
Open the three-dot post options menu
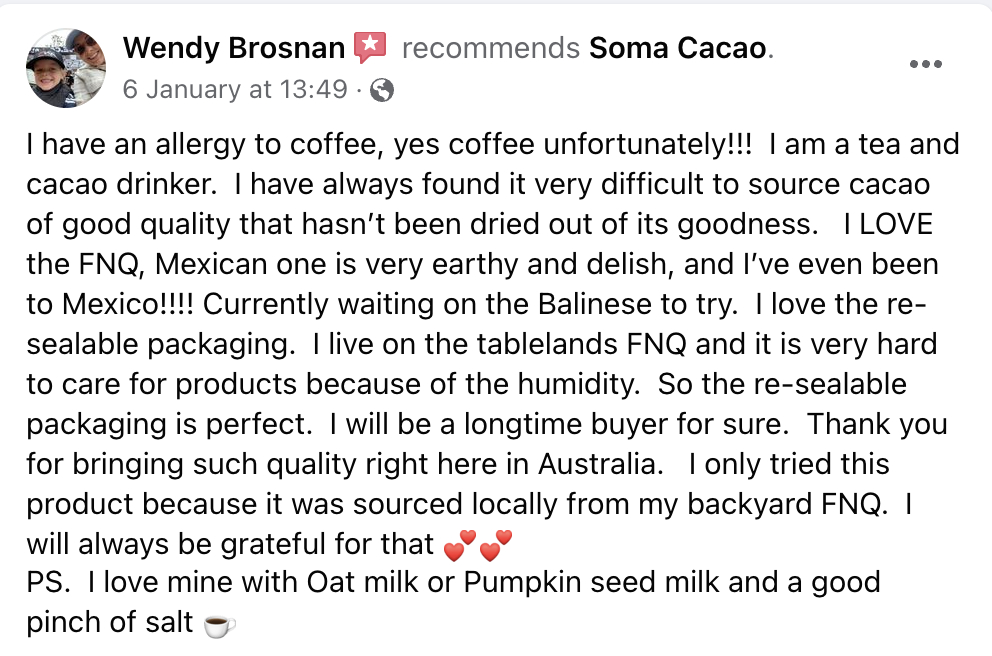[926, 65]
